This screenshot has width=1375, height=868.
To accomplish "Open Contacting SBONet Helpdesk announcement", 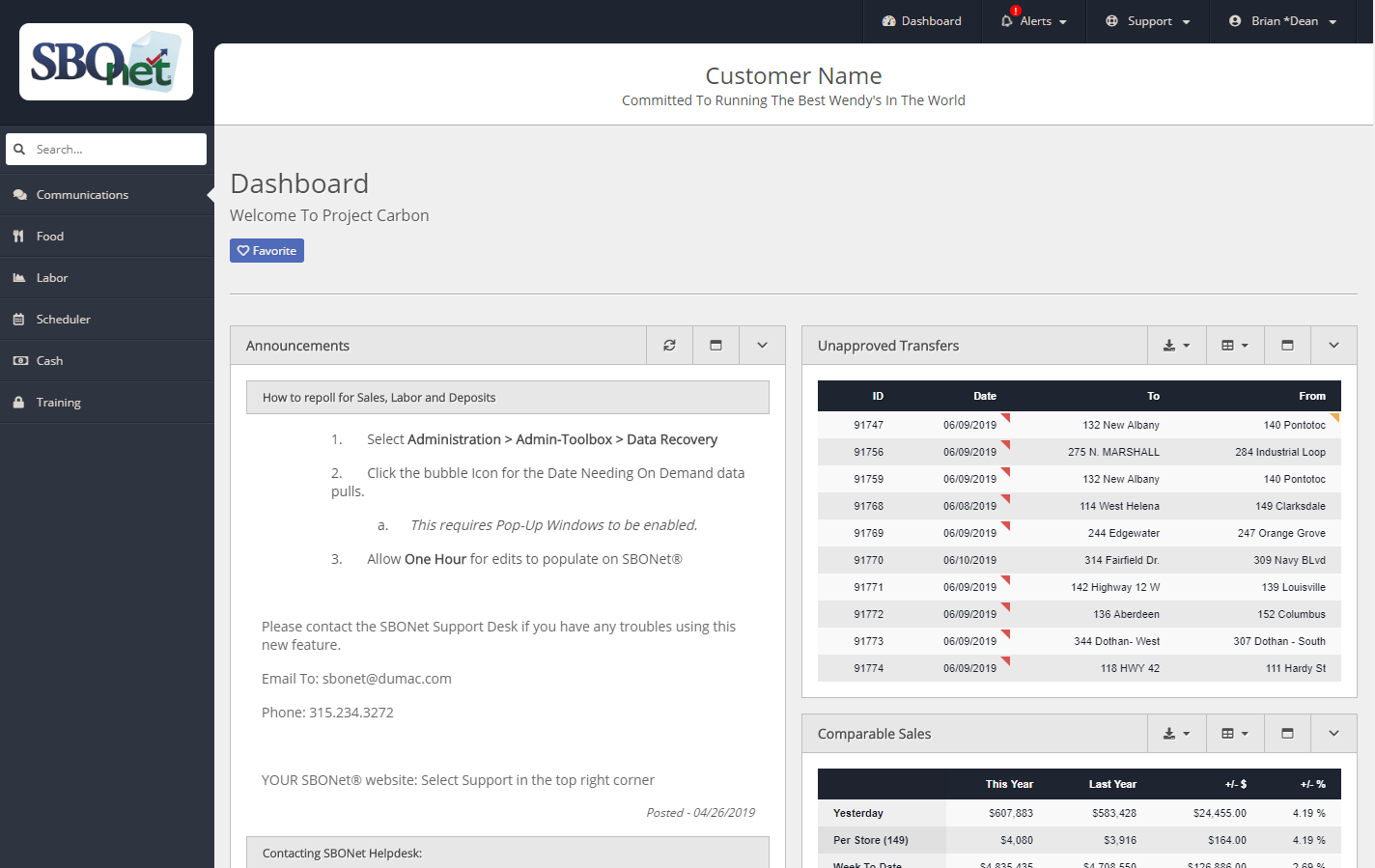I will tap(508, 853).
